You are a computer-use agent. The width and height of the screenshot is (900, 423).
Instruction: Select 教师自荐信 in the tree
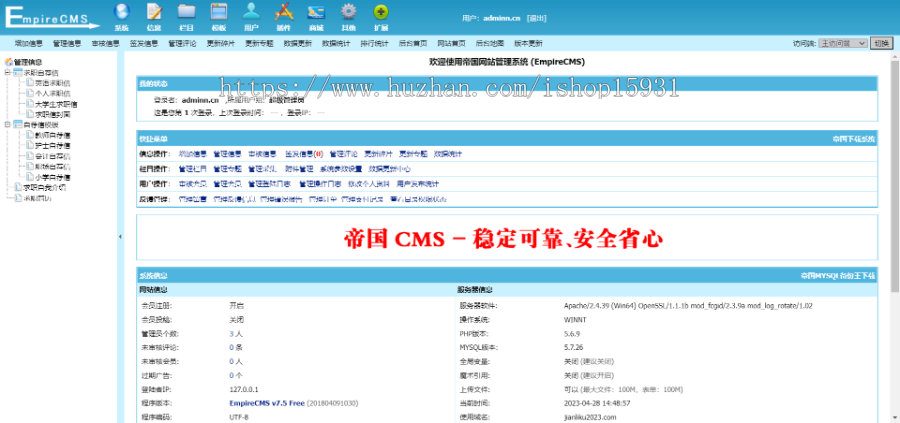point(52,135)
